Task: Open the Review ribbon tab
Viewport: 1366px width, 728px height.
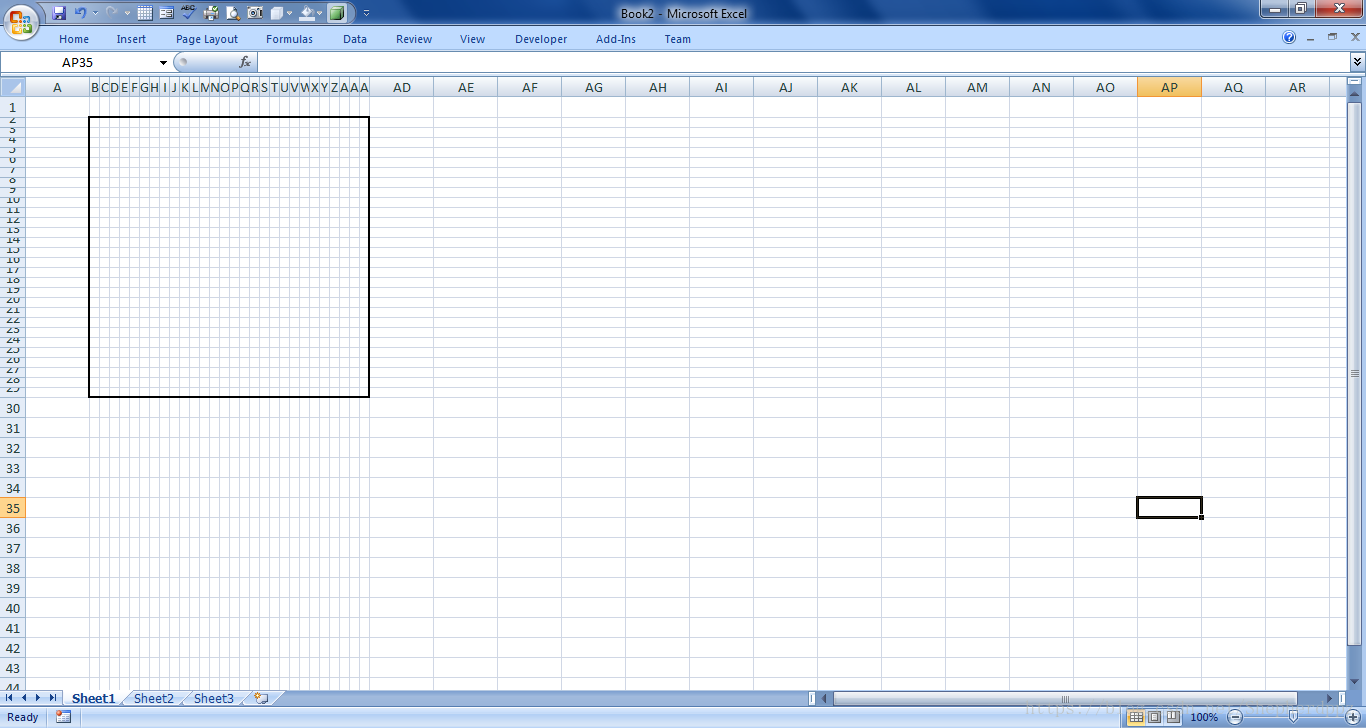Action: click(414, 39)
